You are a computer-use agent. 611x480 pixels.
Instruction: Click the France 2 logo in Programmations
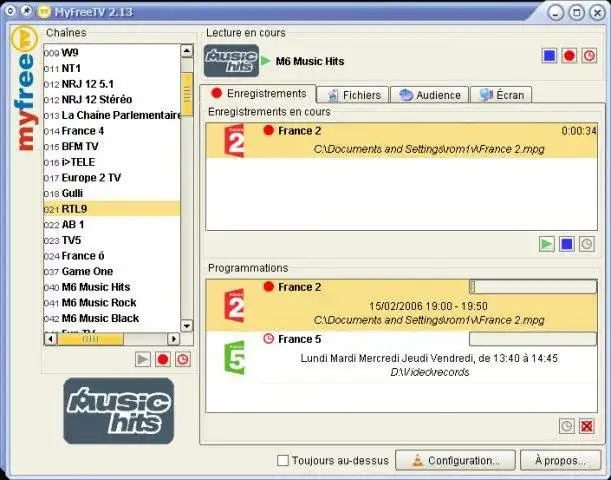pos(235,305)
